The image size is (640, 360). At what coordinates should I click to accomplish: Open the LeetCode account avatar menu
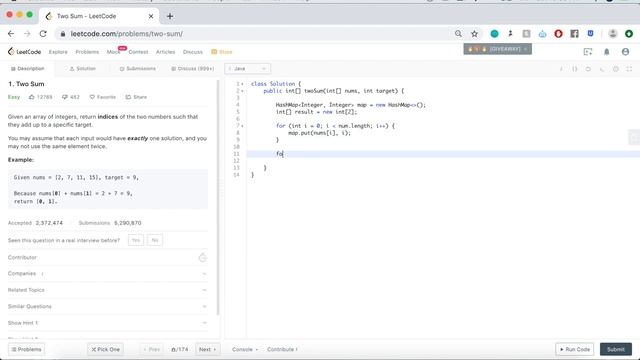pos(625,52)
